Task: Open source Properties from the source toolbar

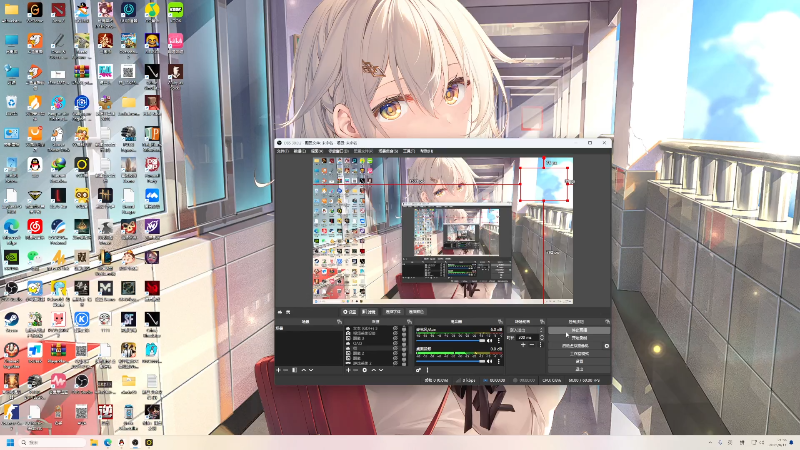Action: coord(349,312)
